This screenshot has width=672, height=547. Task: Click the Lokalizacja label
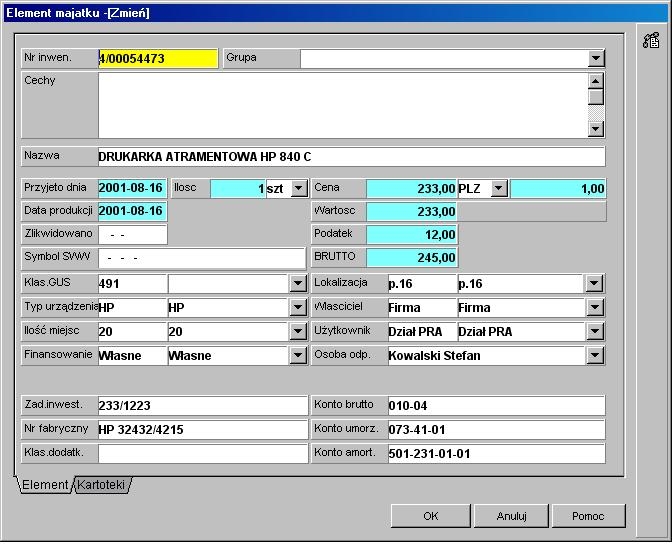[x=341, y=282]
